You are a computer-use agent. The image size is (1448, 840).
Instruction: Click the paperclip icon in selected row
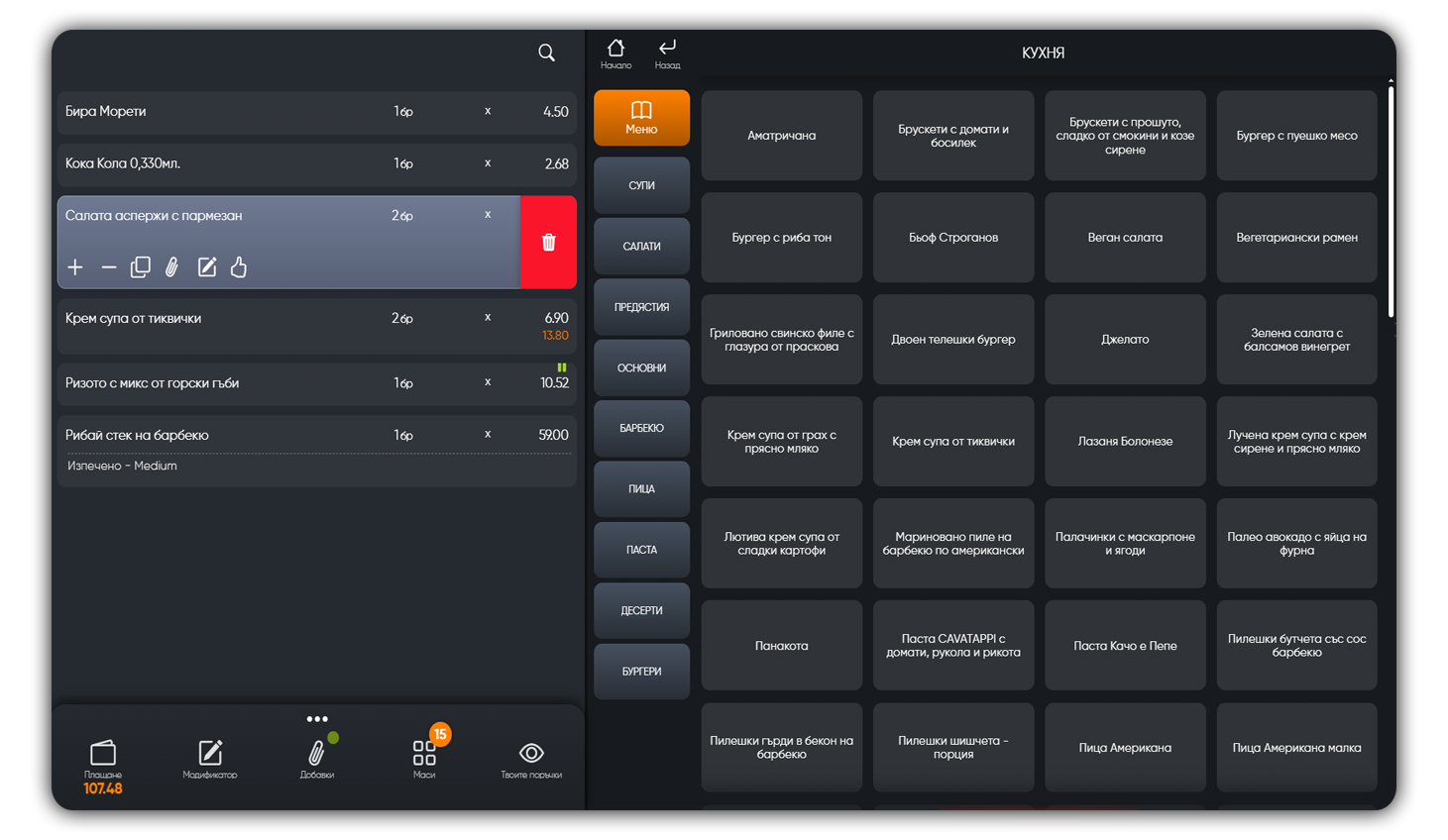172,267
